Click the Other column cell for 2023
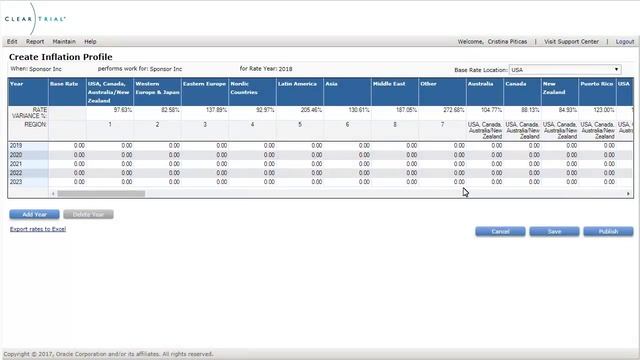This screenshot has height=360, width=640. [x=442, y=182]
